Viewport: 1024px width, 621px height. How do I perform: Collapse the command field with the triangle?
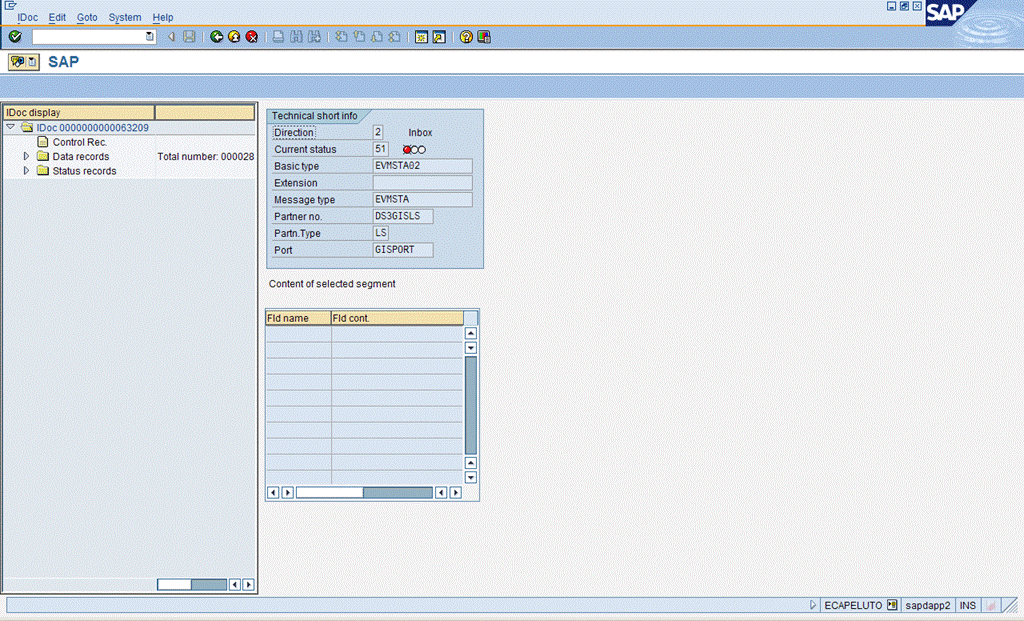pos(171,37)
